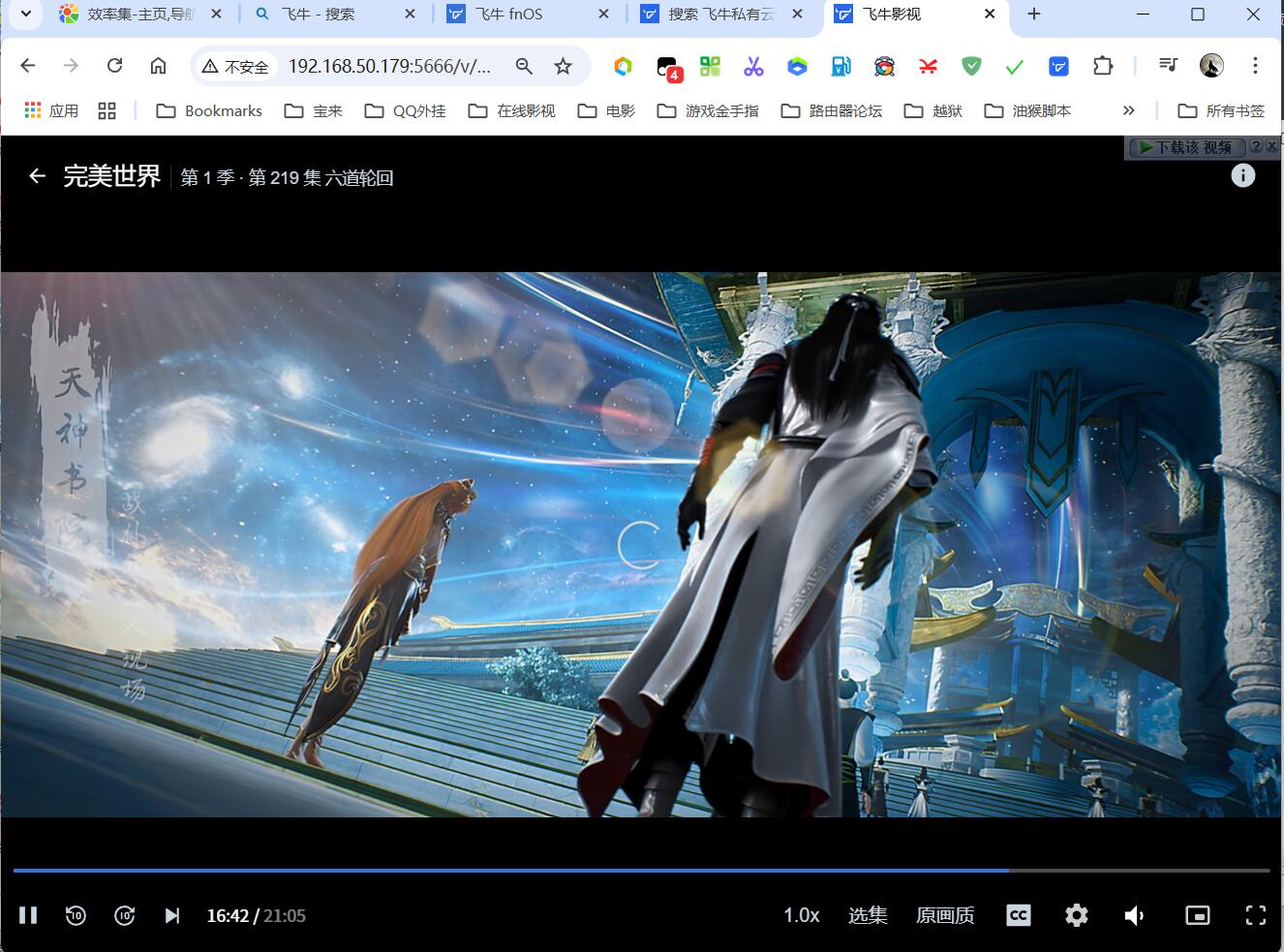Image resolution: width=1284 pixels, height=952 pixels.
Task: Click green QR code extension icon
Action: [711, 66]
